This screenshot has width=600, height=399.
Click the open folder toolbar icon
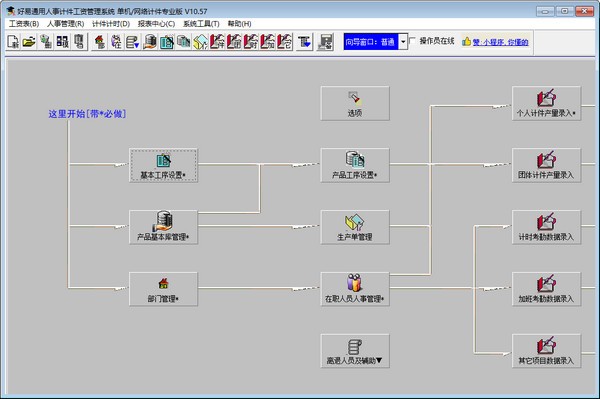pos(29,42)
